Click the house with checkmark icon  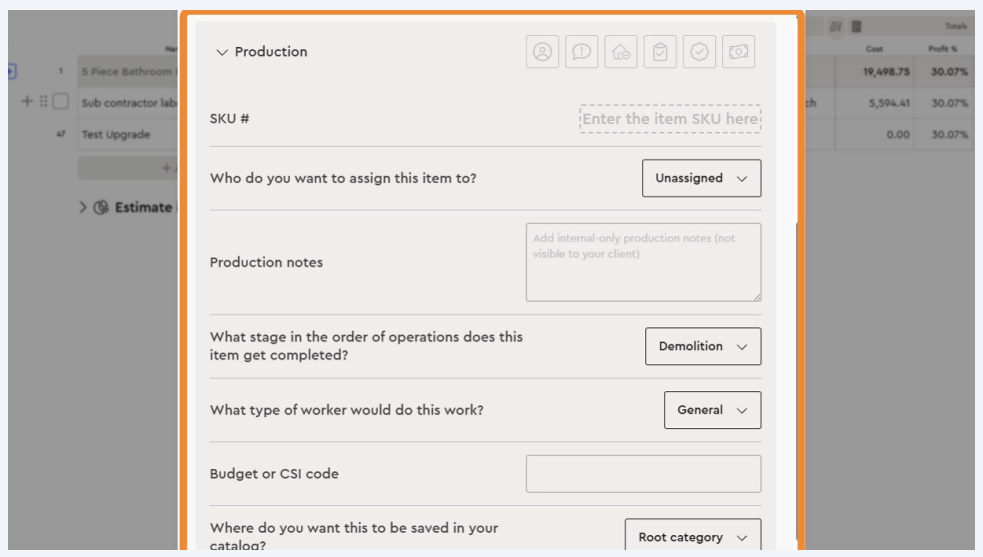point(620,52)
